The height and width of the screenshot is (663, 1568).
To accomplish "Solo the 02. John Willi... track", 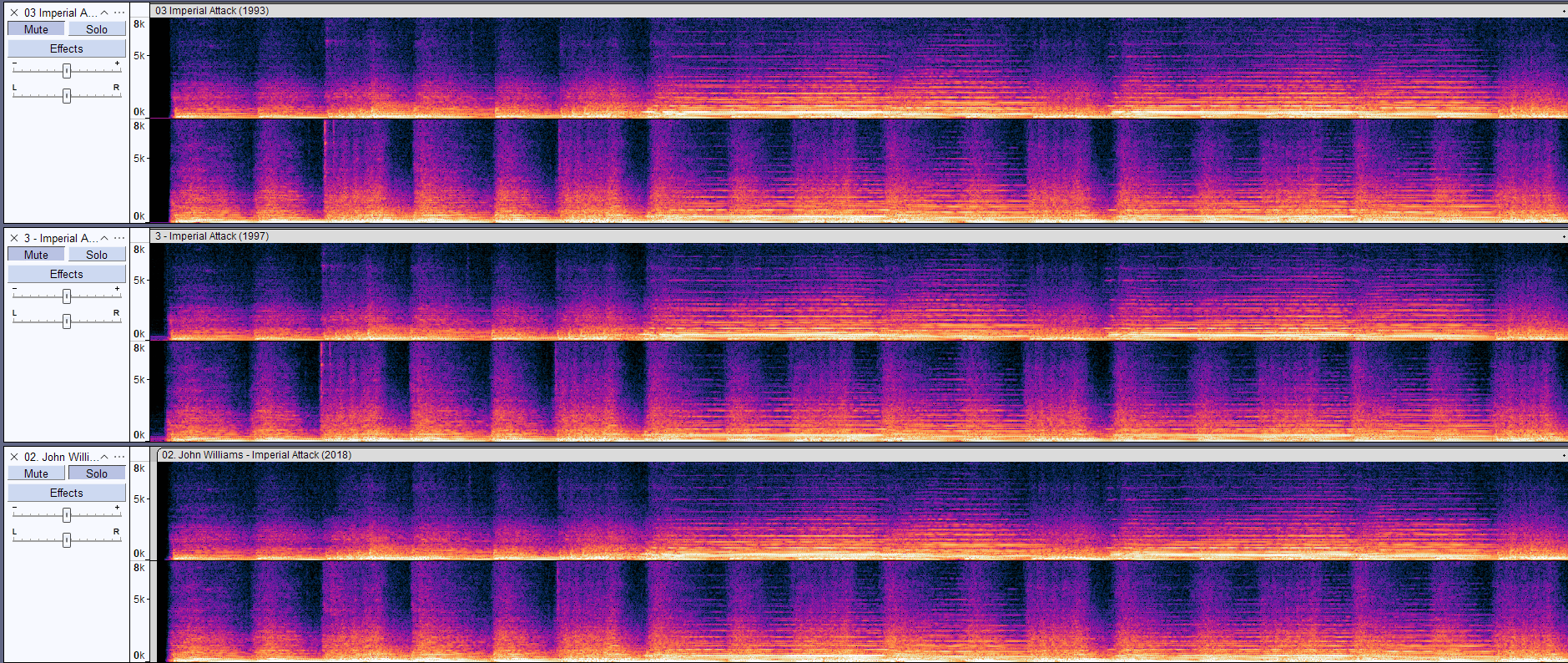I will click(x=97, y=473).
